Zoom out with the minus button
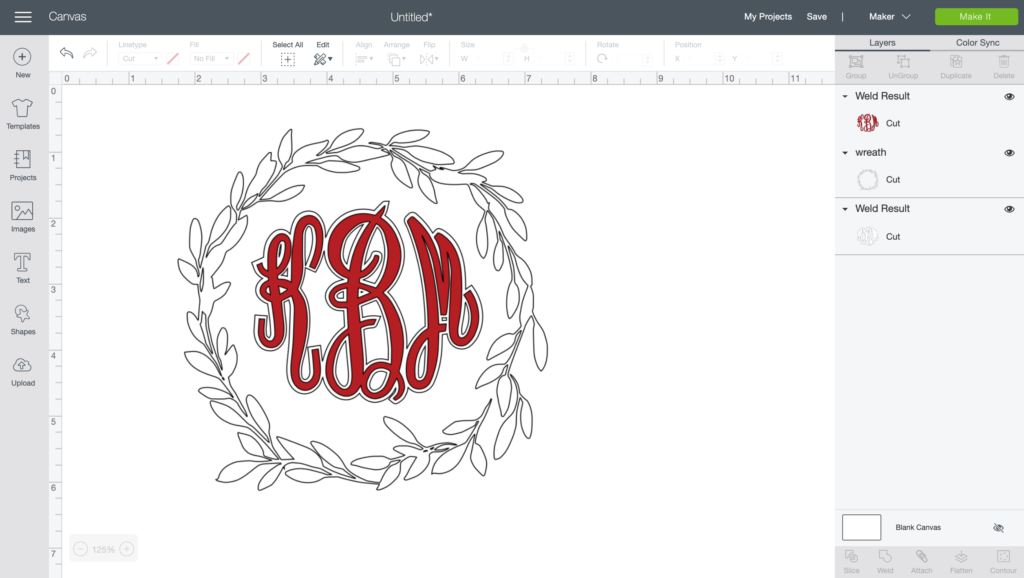The height and width of the screenshot is (578, 1024). click(x=80, y=549)
